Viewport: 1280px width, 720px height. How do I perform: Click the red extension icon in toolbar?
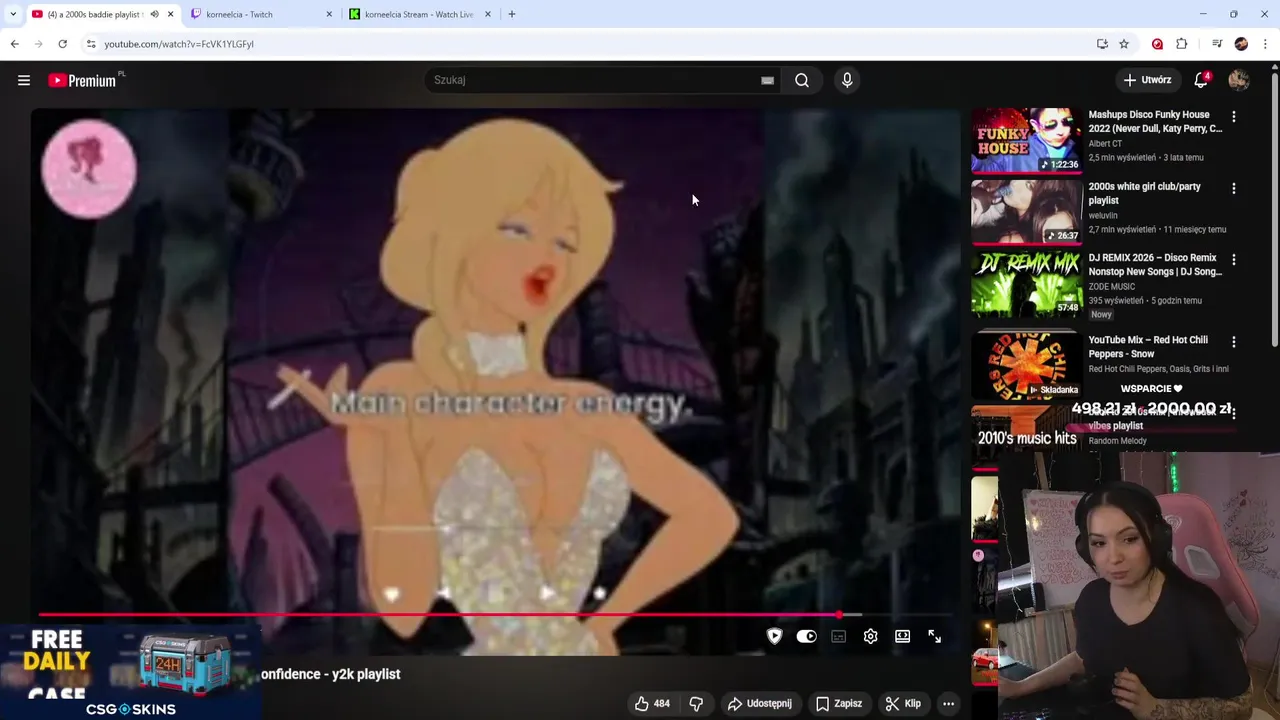click(x=1157, y=44)
